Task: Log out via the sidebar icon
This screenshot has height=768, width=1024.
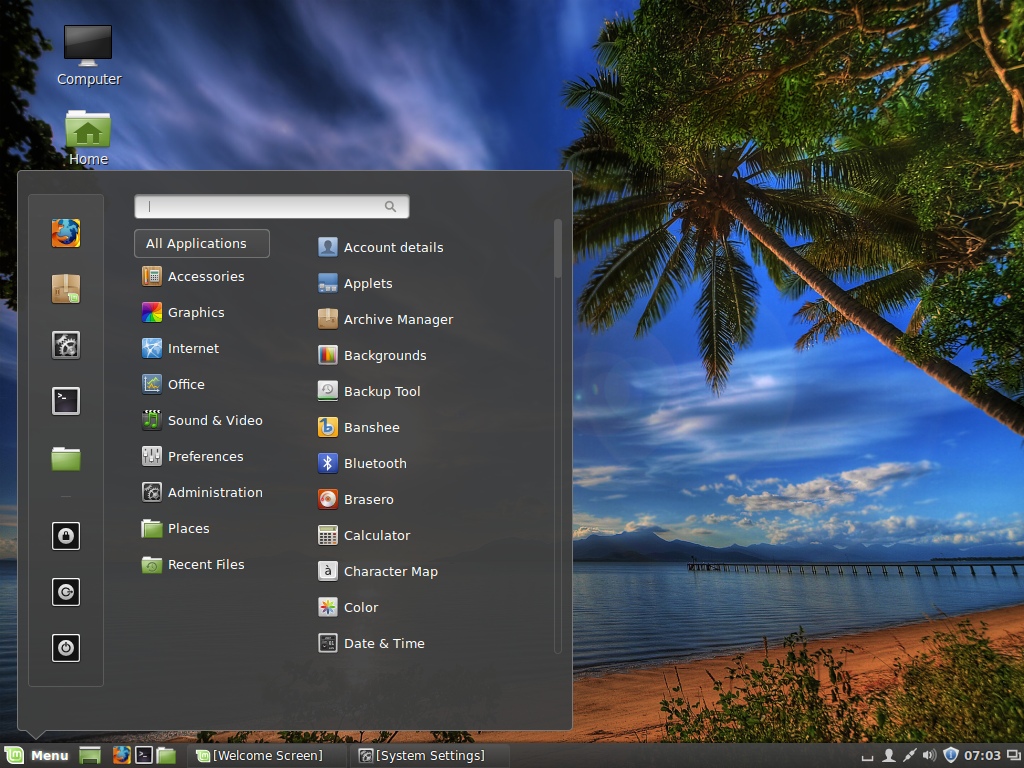Action: (x=65, y=592)
